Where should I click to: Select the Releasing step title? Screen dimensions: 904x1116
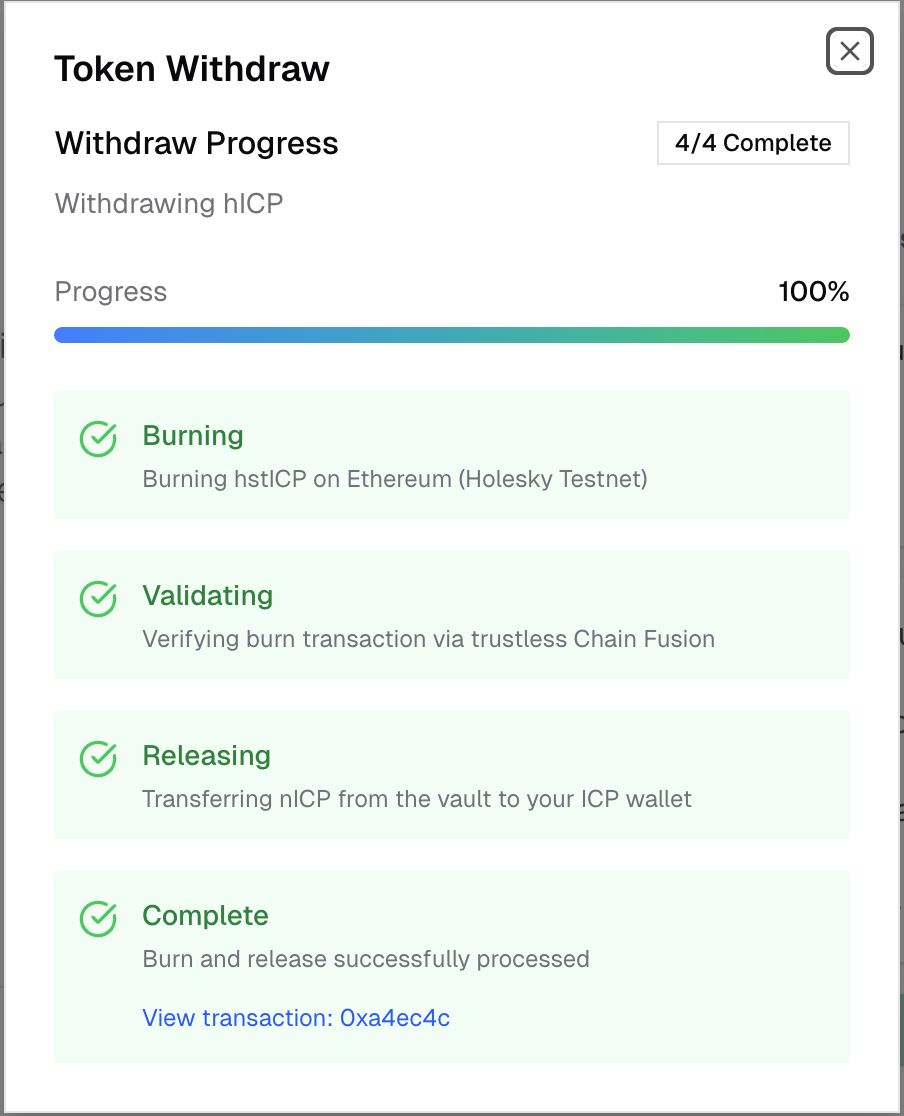pos(207,756)
